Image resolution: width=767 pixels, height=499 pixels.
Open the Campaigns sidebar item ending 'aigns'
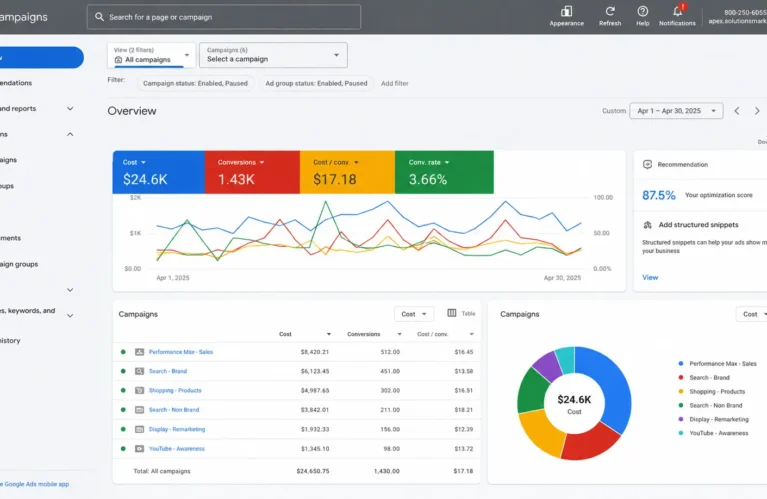point(8,160)
